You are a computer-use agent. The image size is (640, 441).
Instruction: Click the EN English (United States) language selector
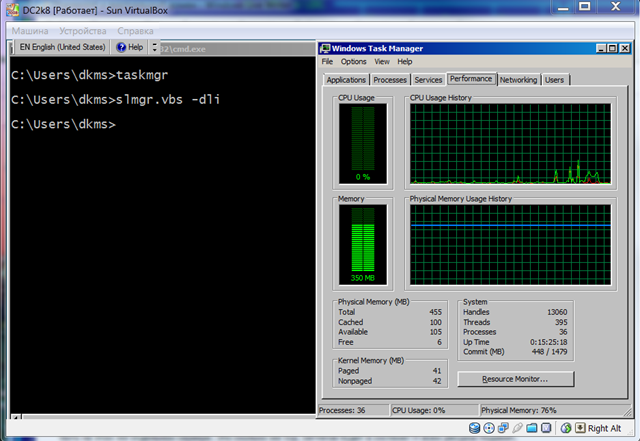tap(62, 47)
